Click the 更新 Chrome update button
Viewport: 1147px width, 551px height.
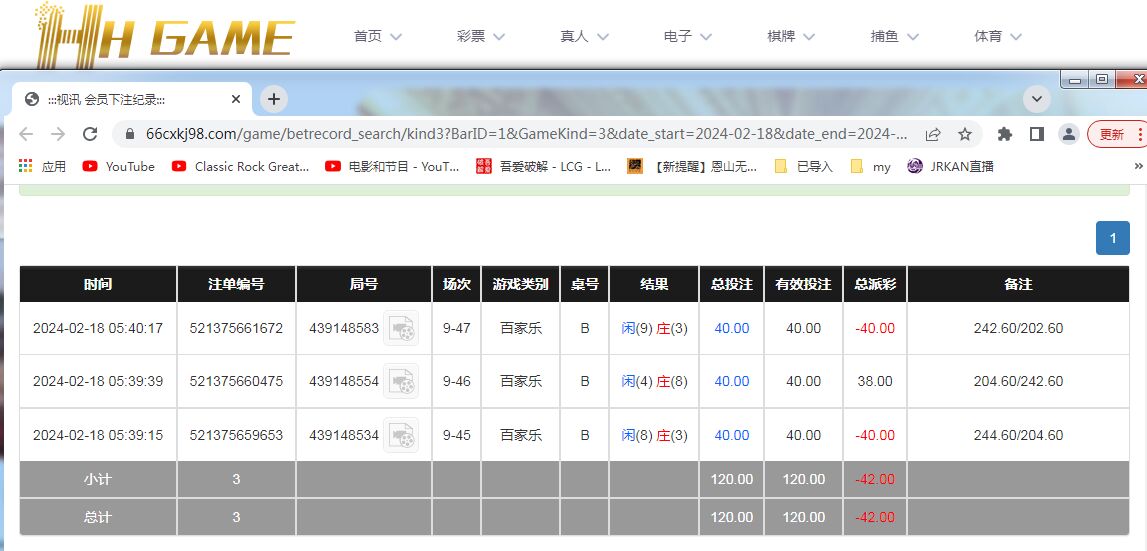(1117, 134)
